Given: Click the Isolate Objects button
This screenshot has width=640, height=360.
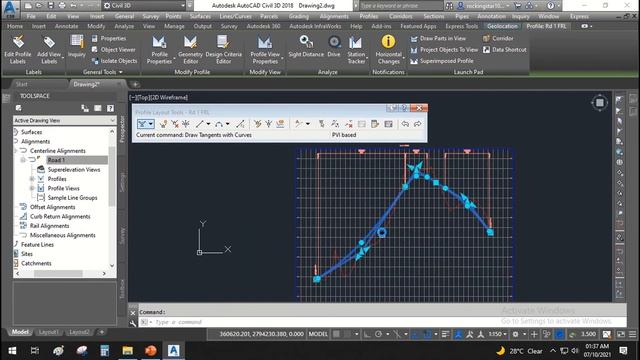Looking at the screenshot, I should pyautogui.click(x=114, y=61).
